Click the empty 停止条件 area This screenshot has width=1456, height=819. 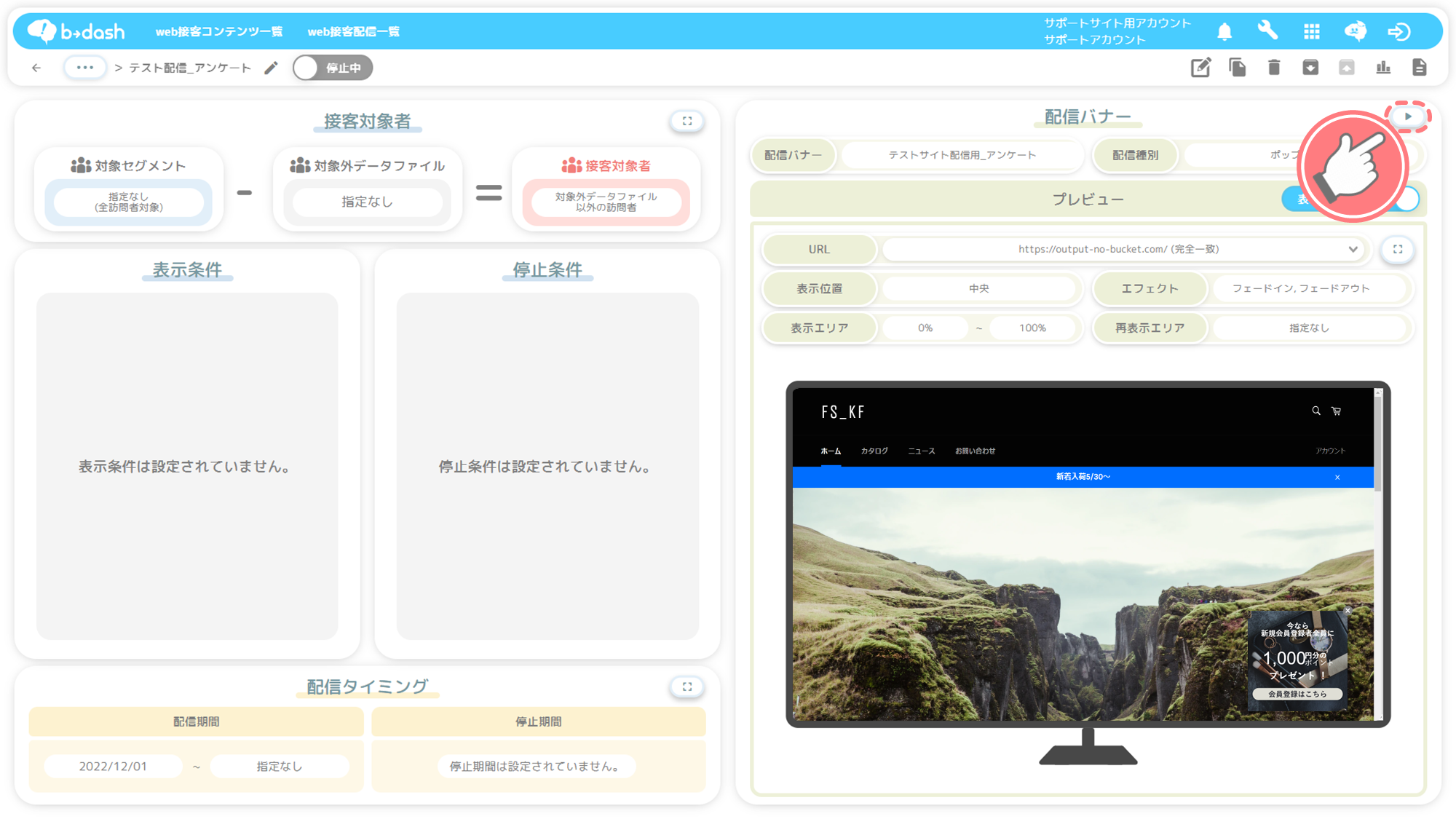click(547, 466)
